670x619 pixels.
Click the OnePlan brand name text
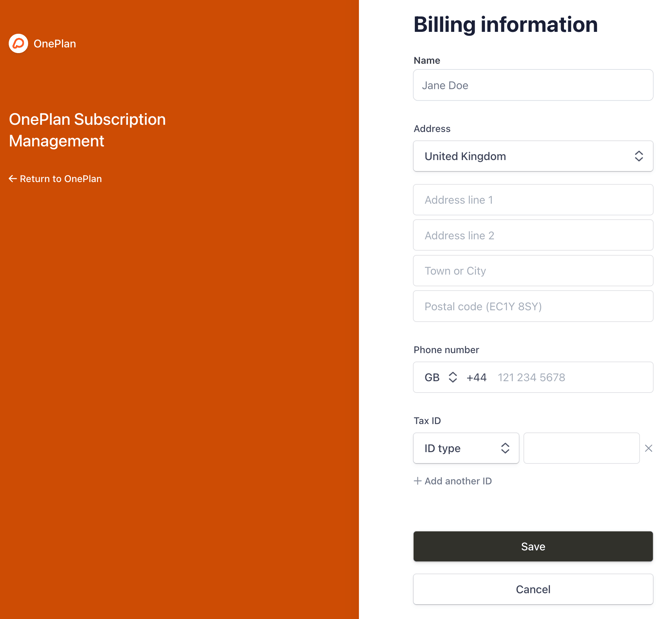(x=55, y=44)
